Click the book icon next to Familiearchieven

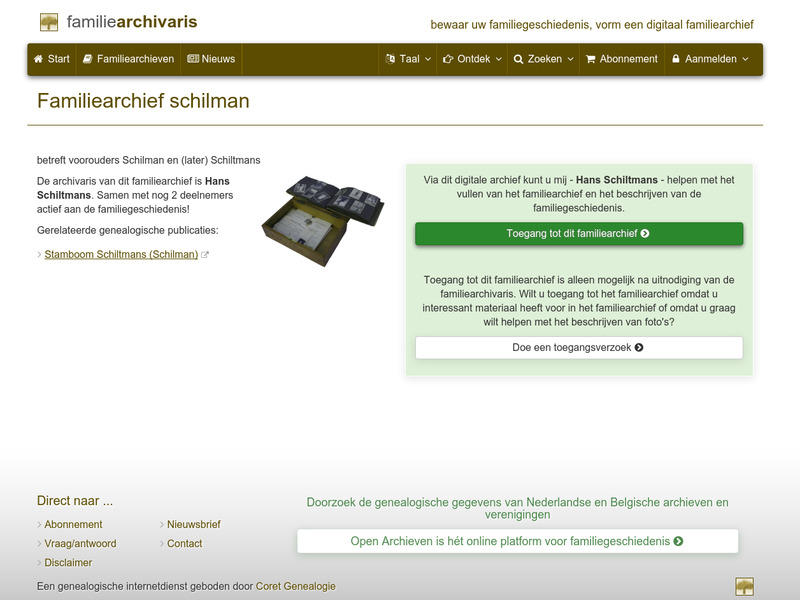click(87, 59)
